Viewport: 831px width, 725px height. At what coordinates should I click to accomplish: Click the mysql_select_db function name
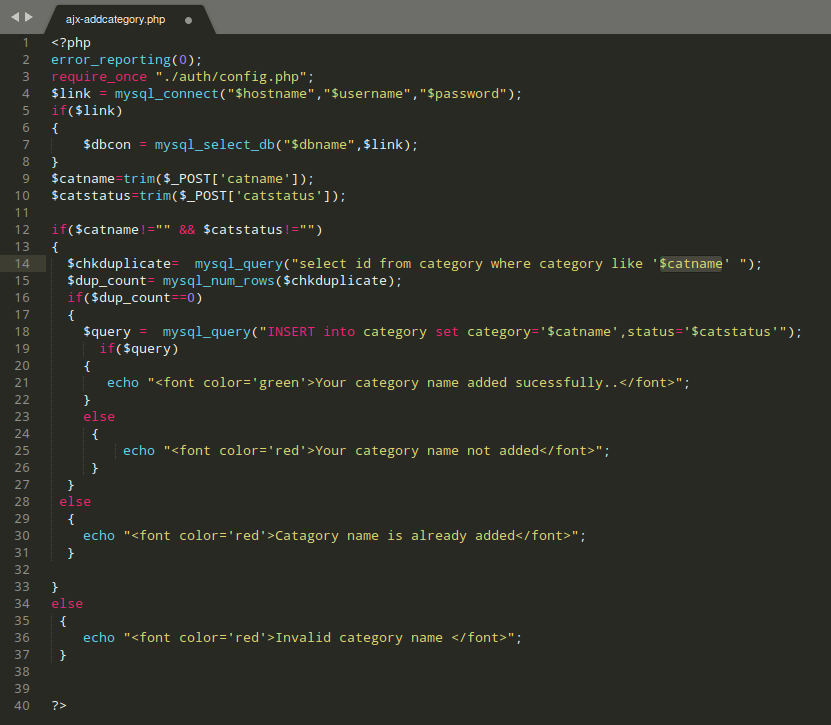[214, 145]
